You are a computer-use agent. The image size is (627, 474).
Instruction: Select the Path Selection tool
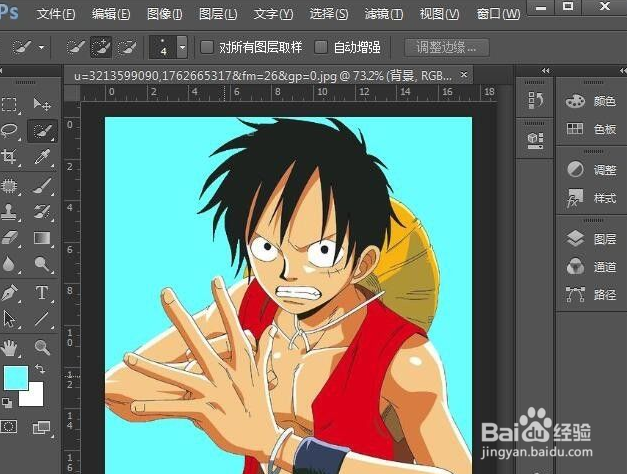point(10,319)
